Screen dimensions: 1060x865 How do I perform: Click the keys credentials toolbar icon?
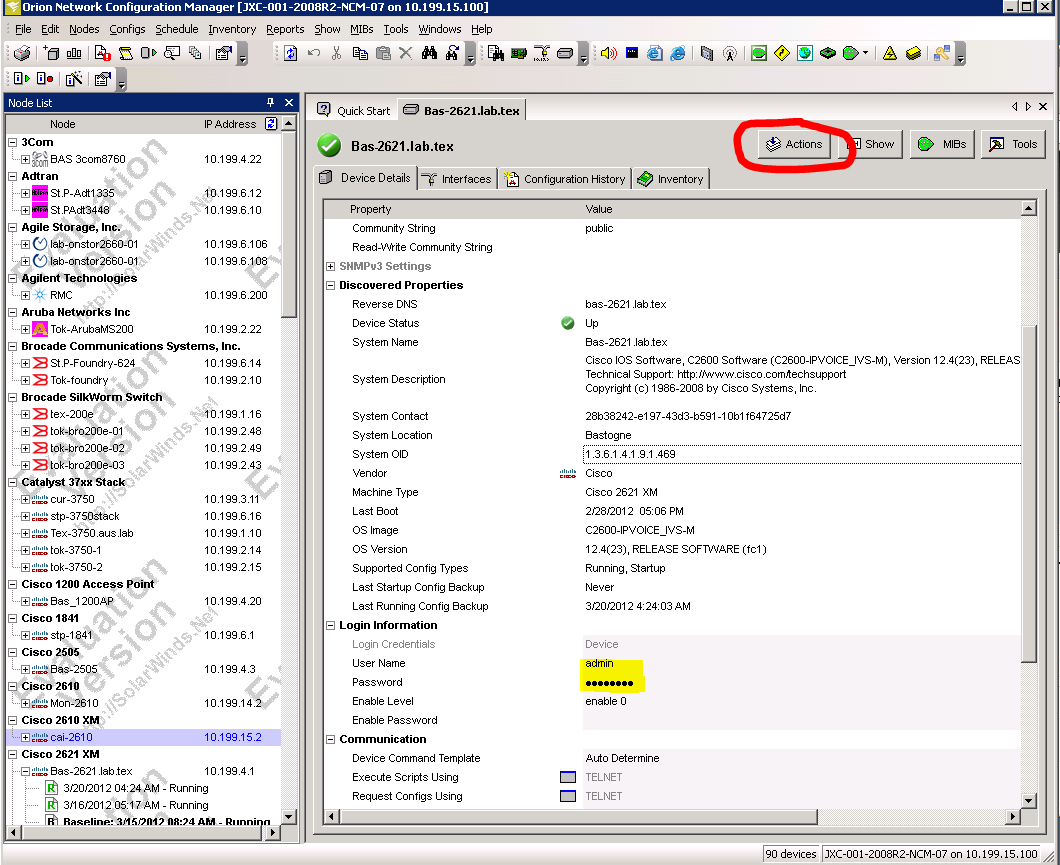point(941,53)
